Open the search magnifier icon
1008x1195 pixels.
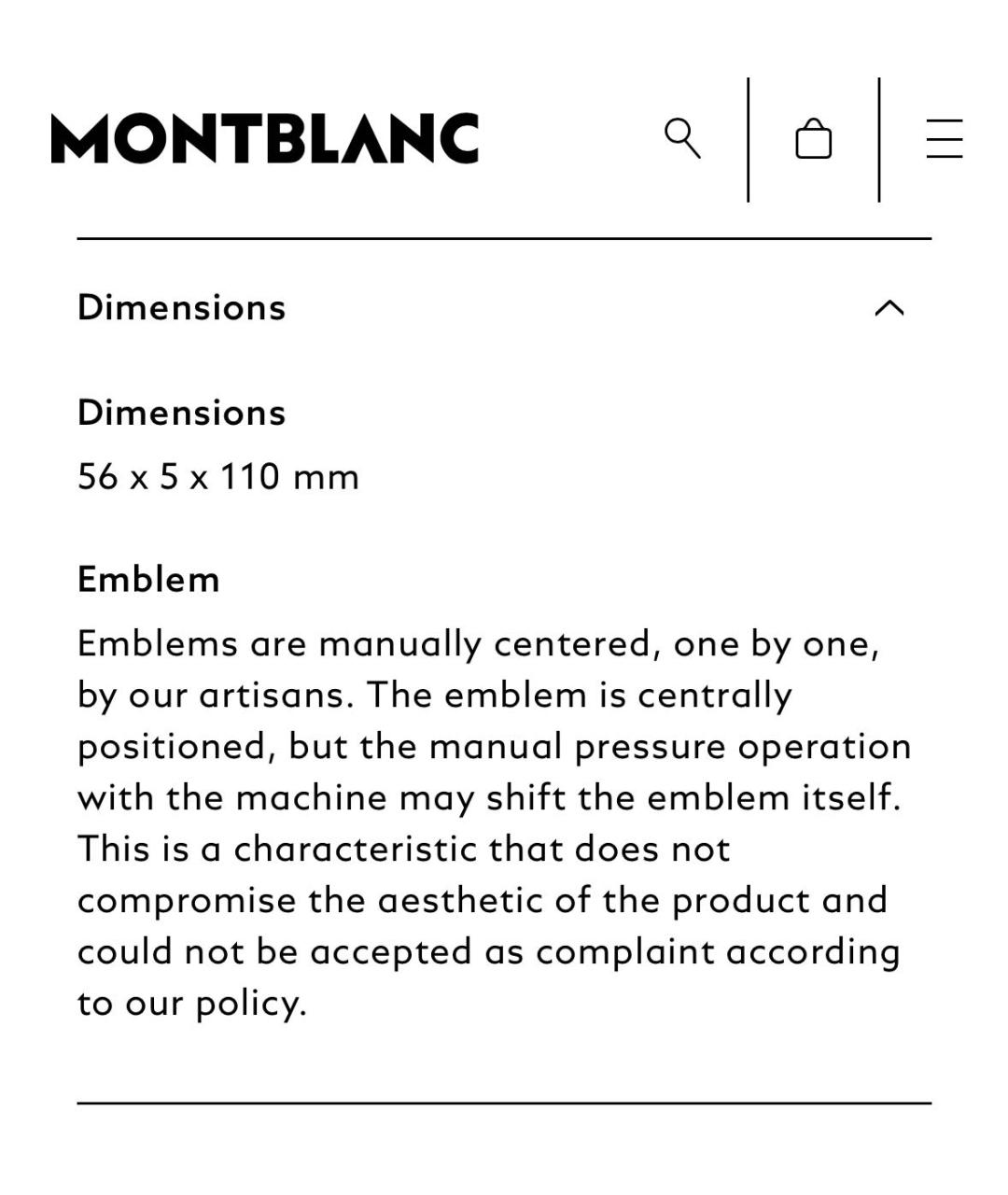click(x=682, y=138)
